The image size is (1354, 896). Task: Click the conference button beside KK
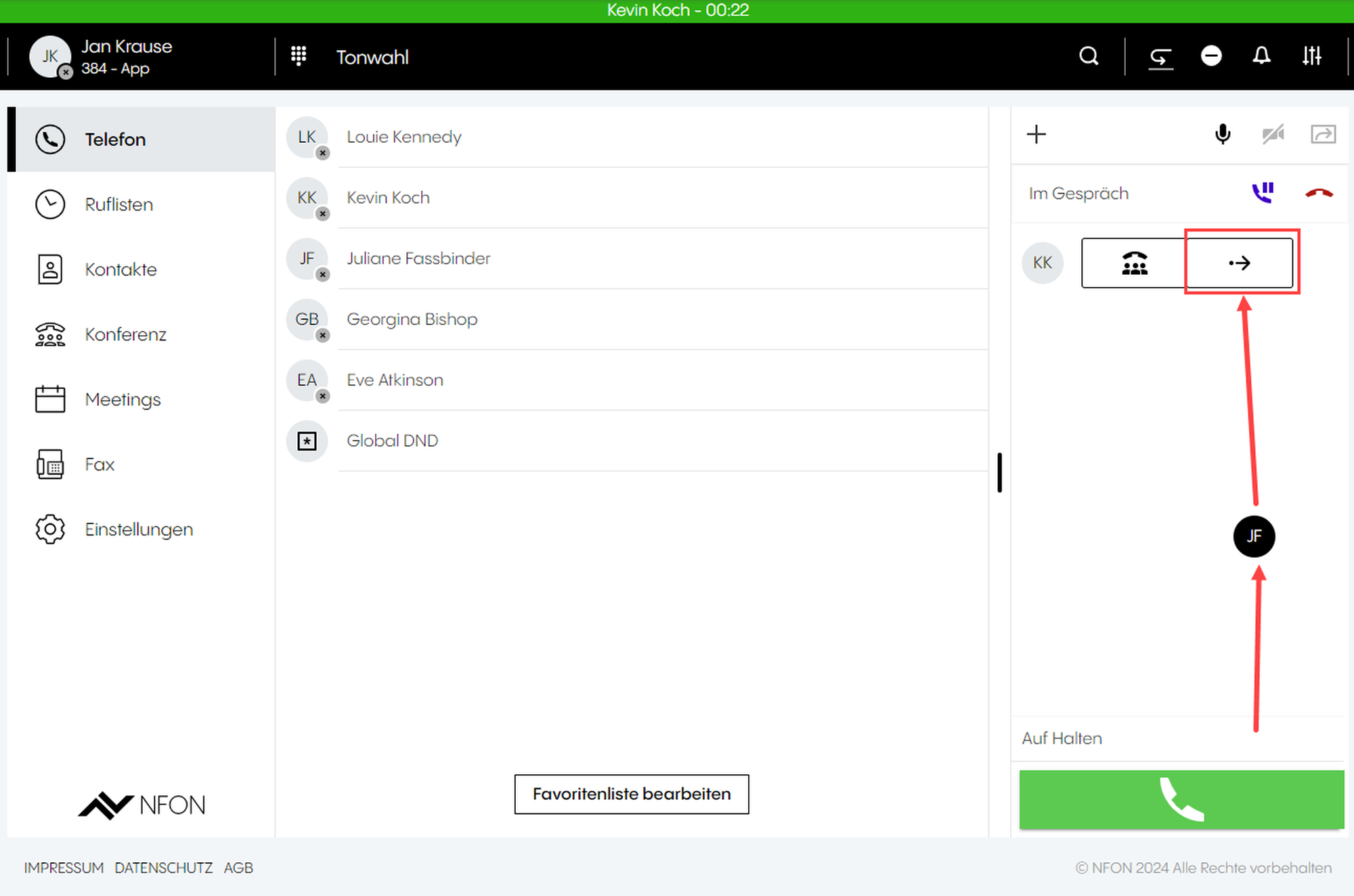tap(1134, 263)
